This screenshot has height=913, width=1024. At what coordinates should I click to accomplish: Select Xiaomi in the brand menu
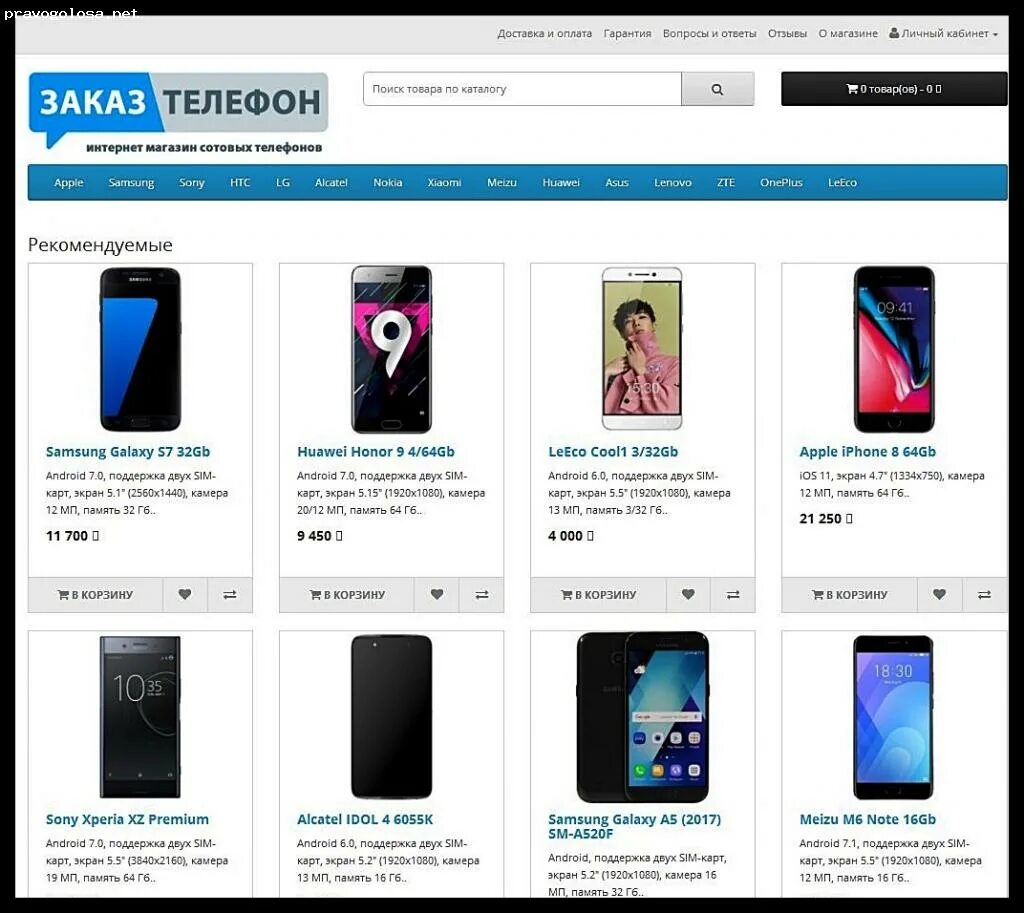coord(444,182)
